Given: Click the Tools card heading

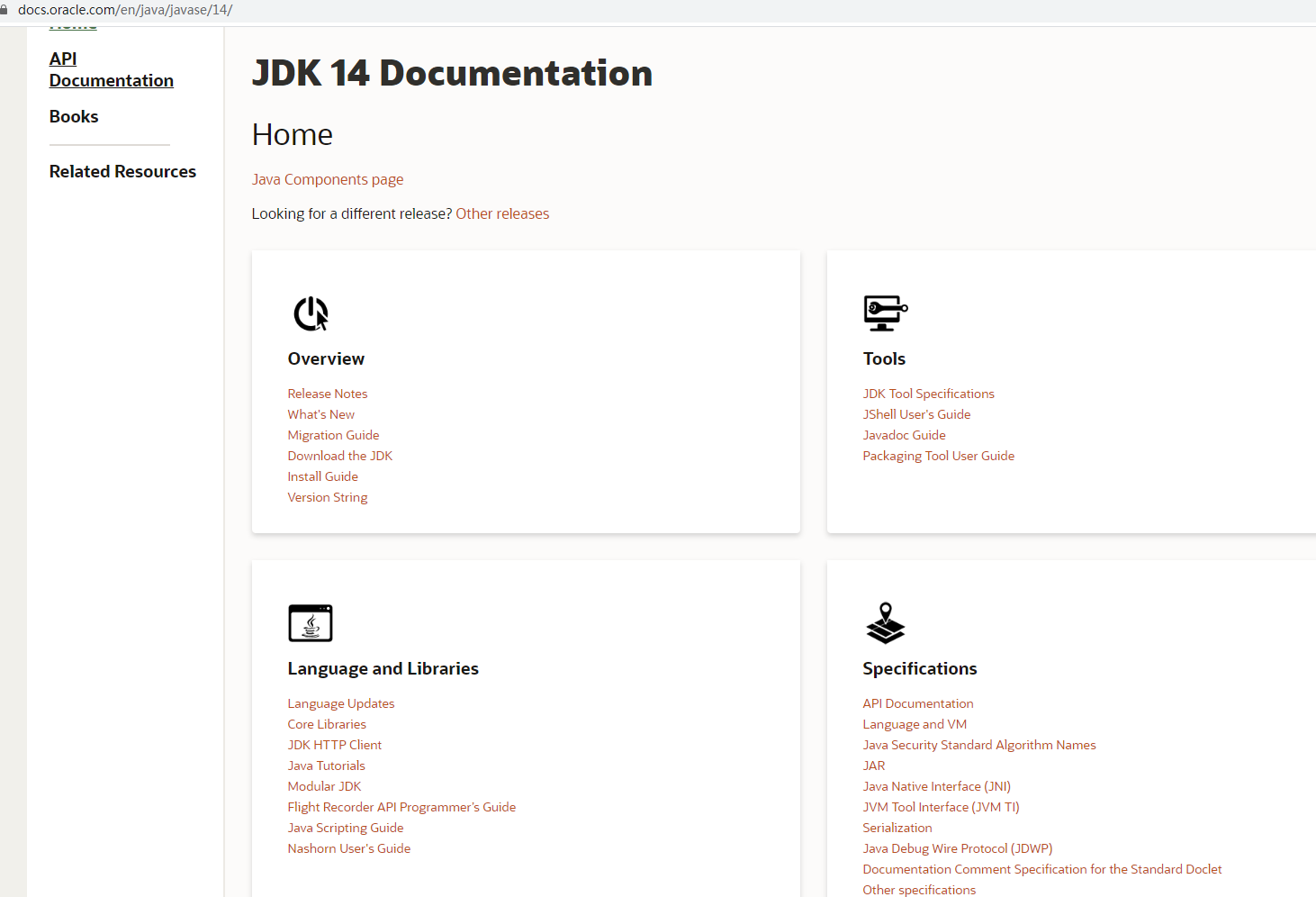Looking at the screenshot, I should pos(884,358).
